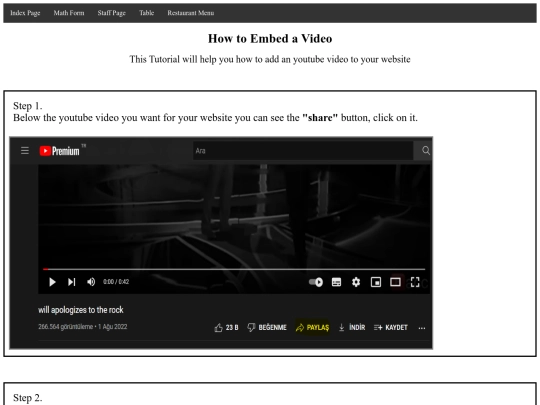Enable miniplayer mode icon
The image size is (540, 405).
click(376, 282)
